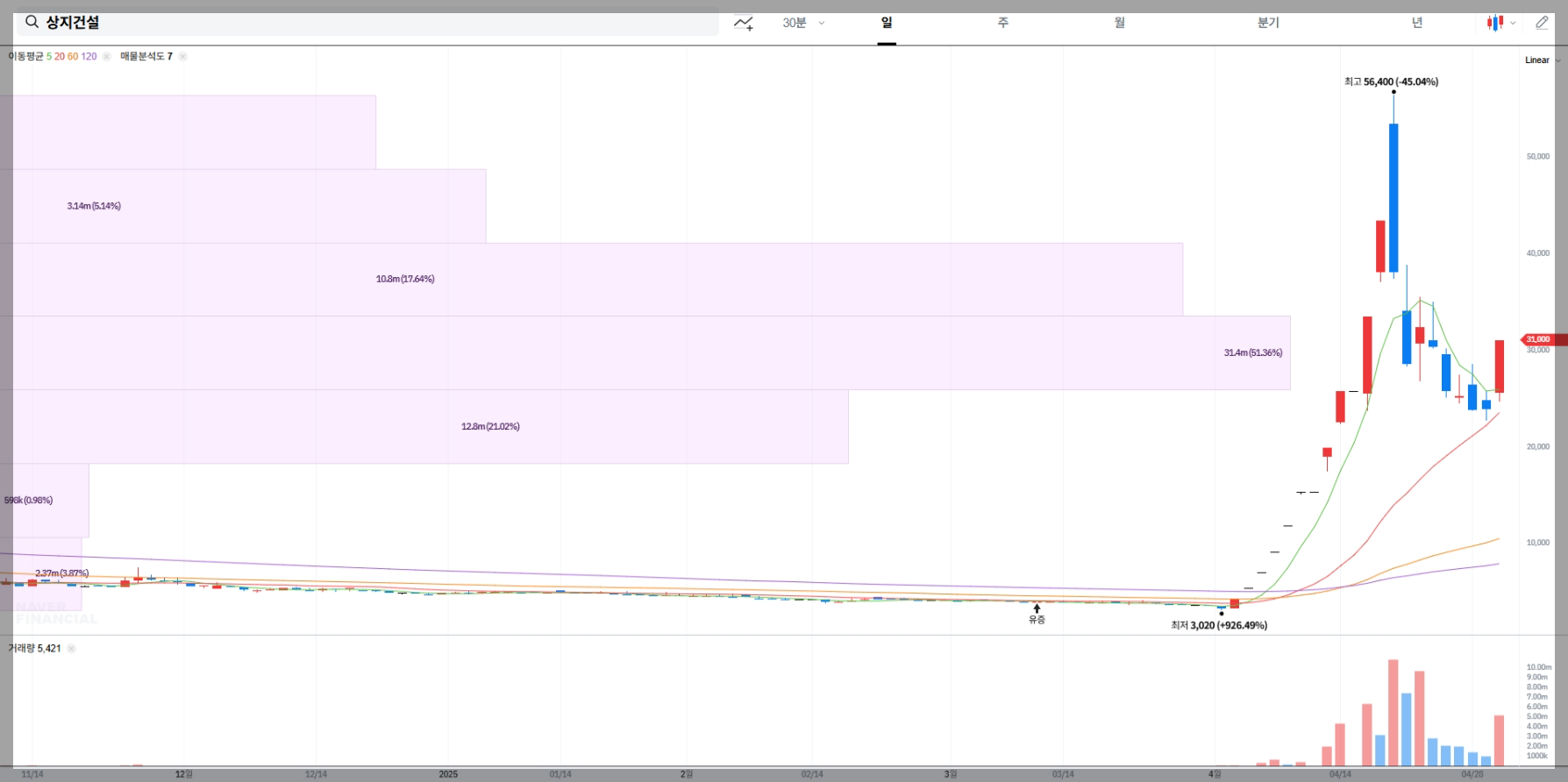Image resolution: width=1568 pixels, height=782 pixels.
Task: Expand the chart type dropdown arrow
Action: point(1513,24)
